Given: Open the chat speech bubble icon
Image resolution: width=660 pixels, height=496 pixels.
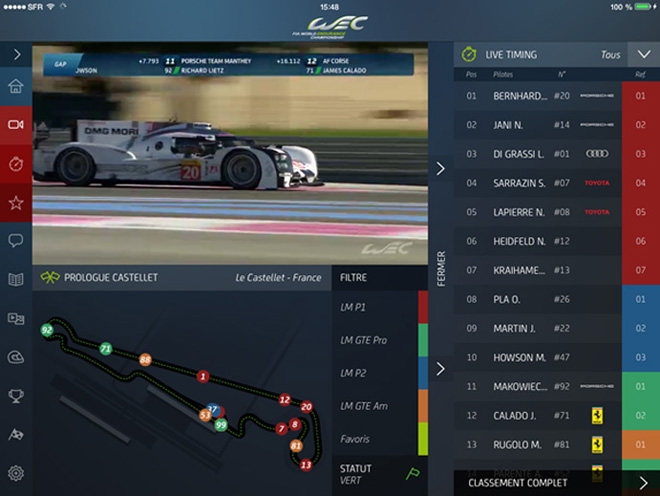Looking at the screenshot, I should pos(16,241).
